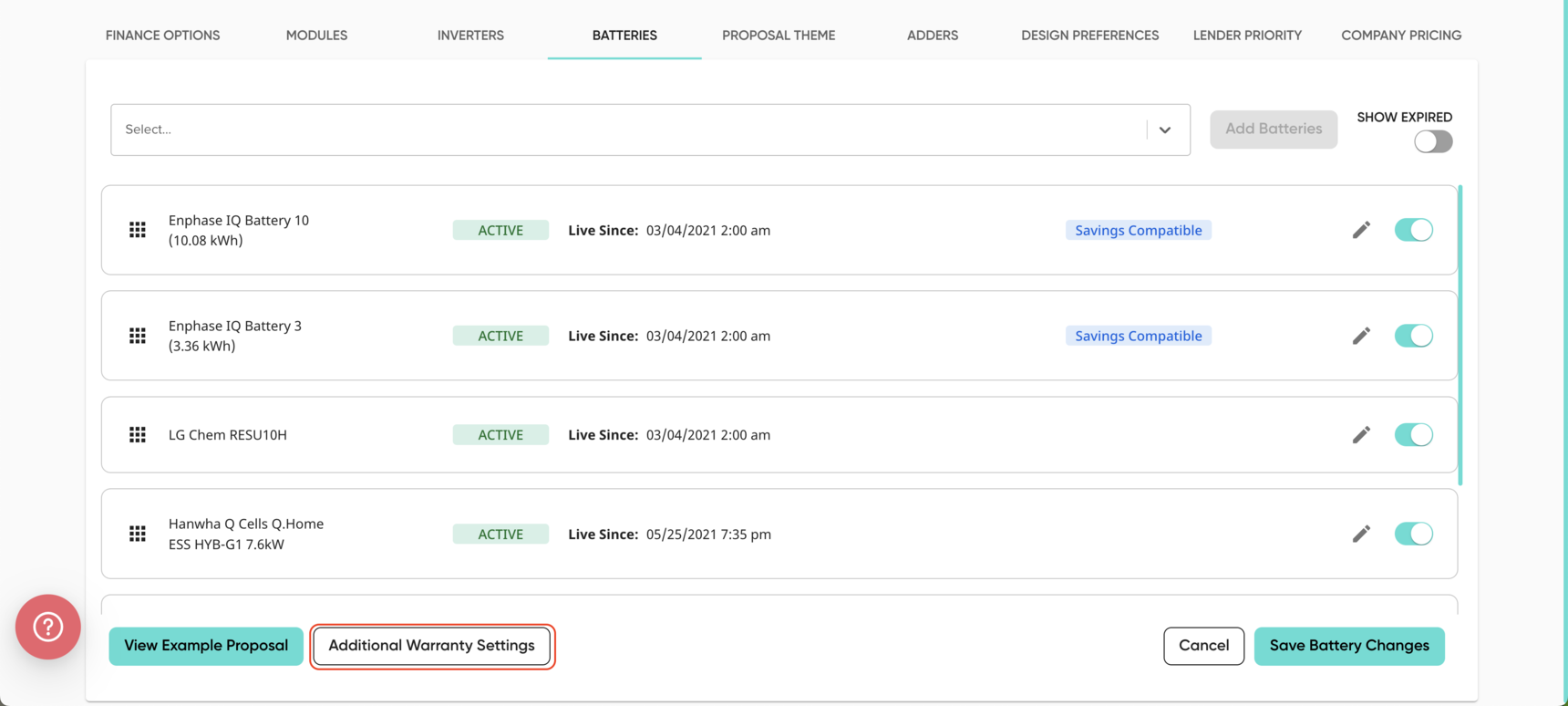This screenshot has height=706, width=1568.
Task: Click the SHOW EXPIRED label
Action: pos(1405,117)
